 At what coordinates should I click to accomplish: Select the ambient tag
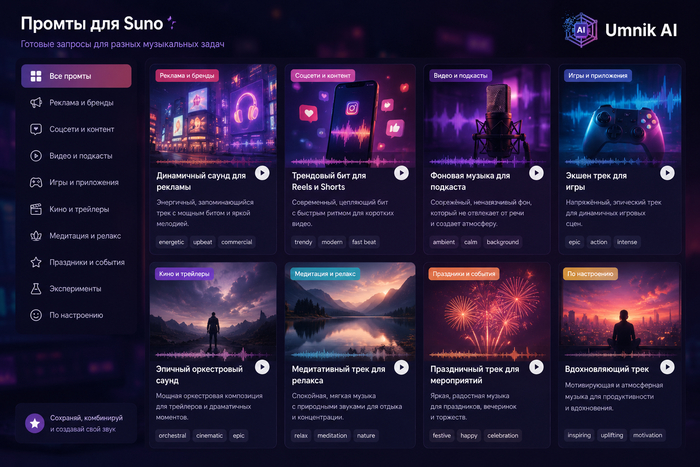(x=444, y=242)
